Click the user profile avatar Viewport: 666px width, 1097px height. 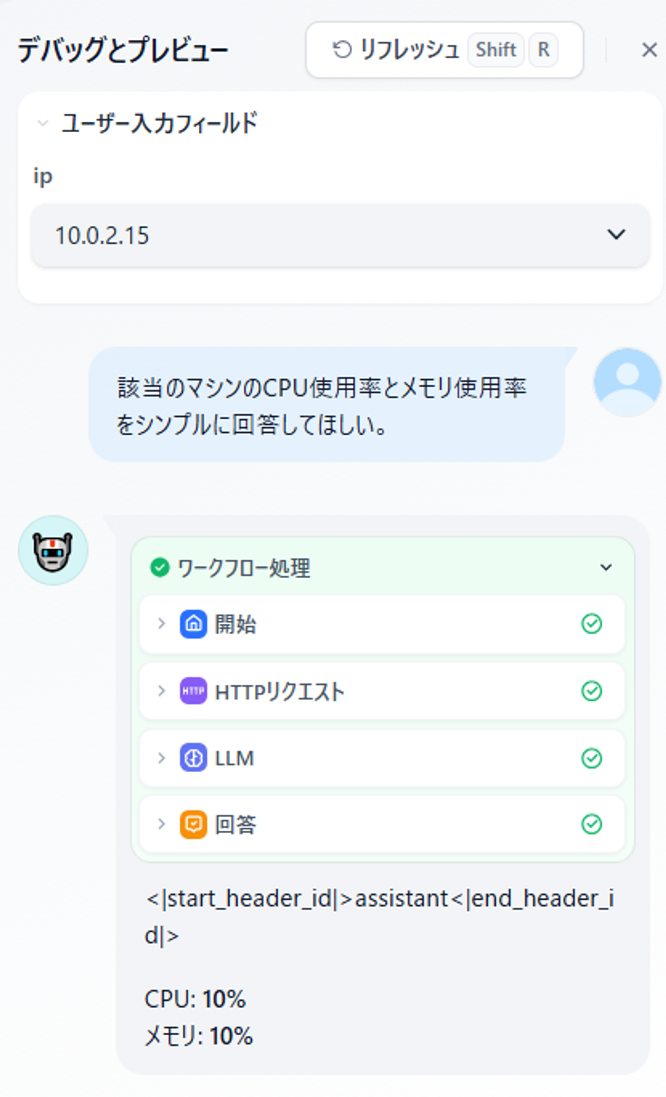(628, 383)
